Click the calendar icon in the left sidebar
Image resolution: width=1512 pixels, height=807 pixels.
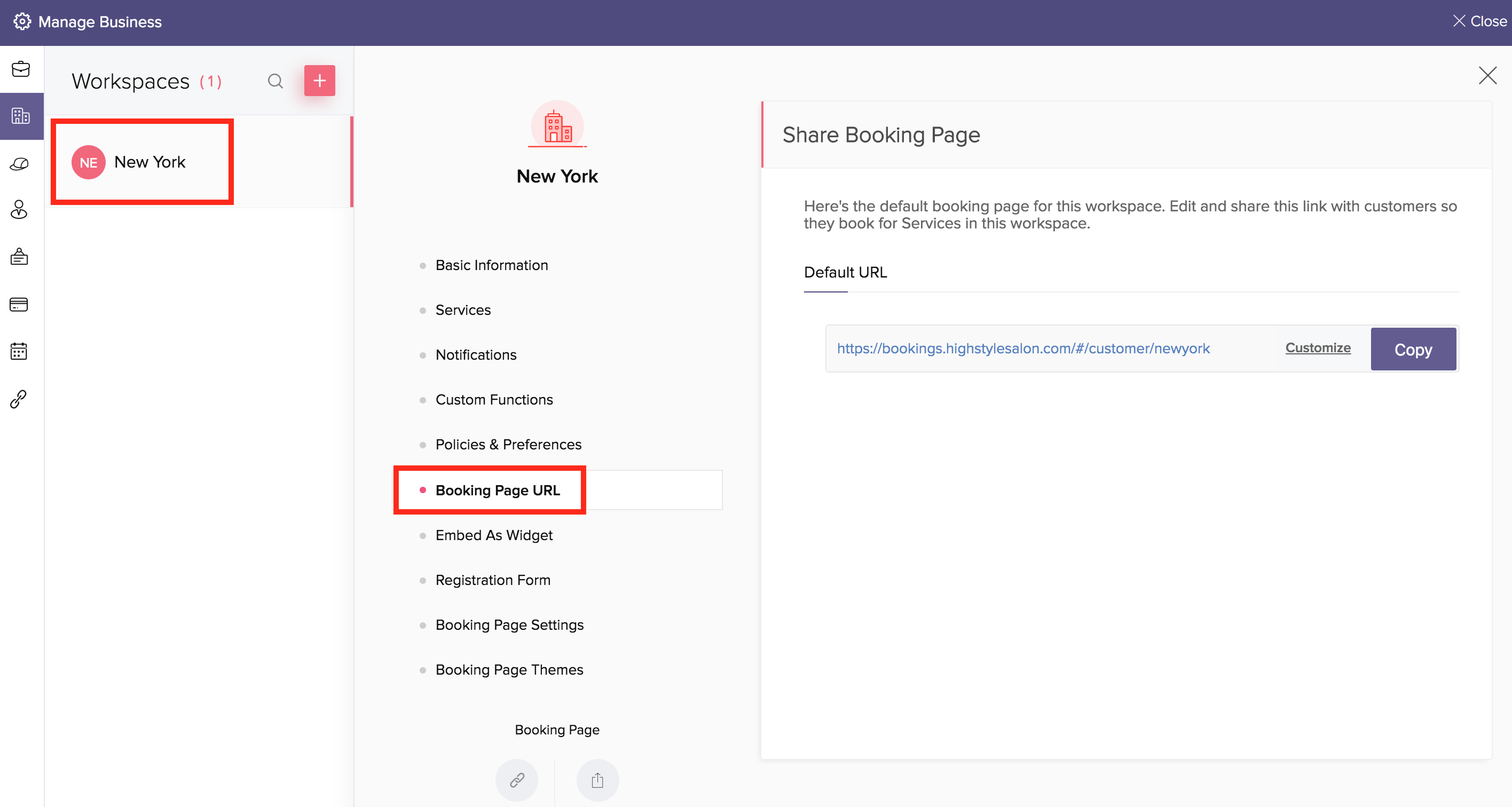(x=19, y=351)
